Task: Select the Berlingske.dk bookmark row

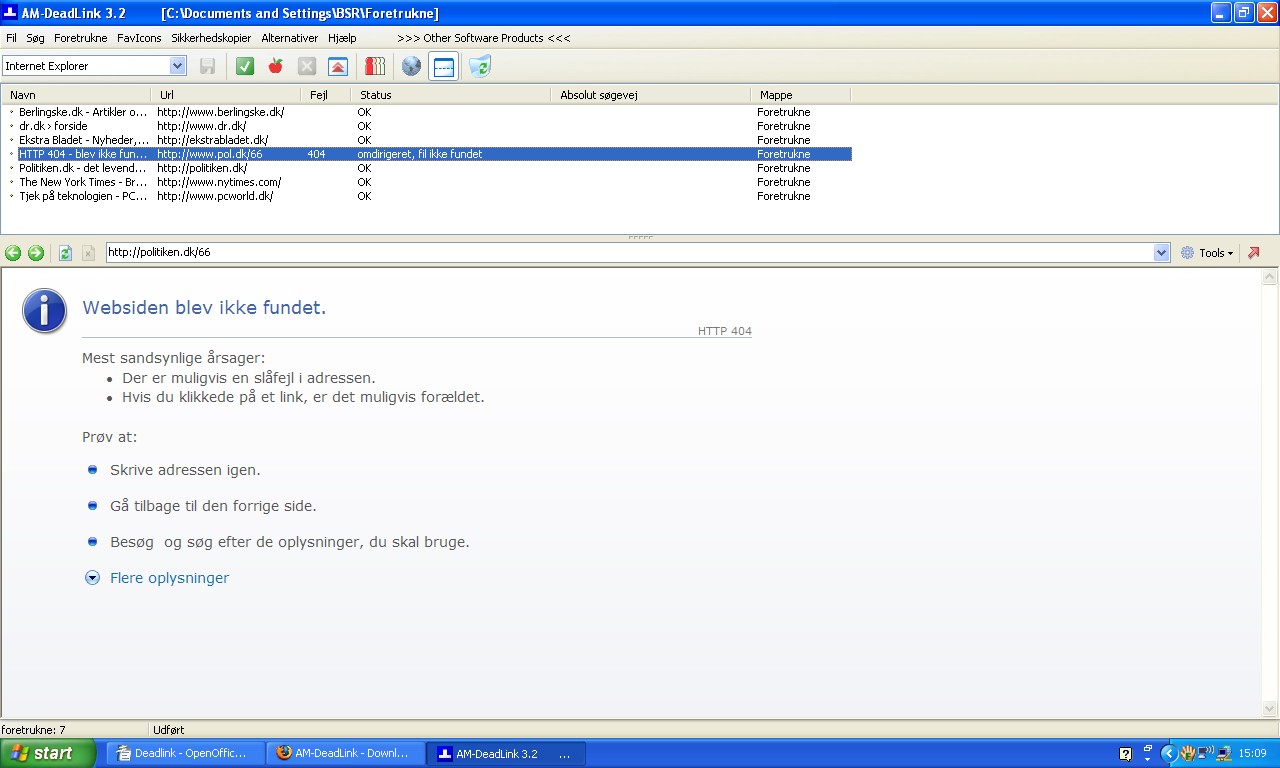Action: click(x=426, y=112)
